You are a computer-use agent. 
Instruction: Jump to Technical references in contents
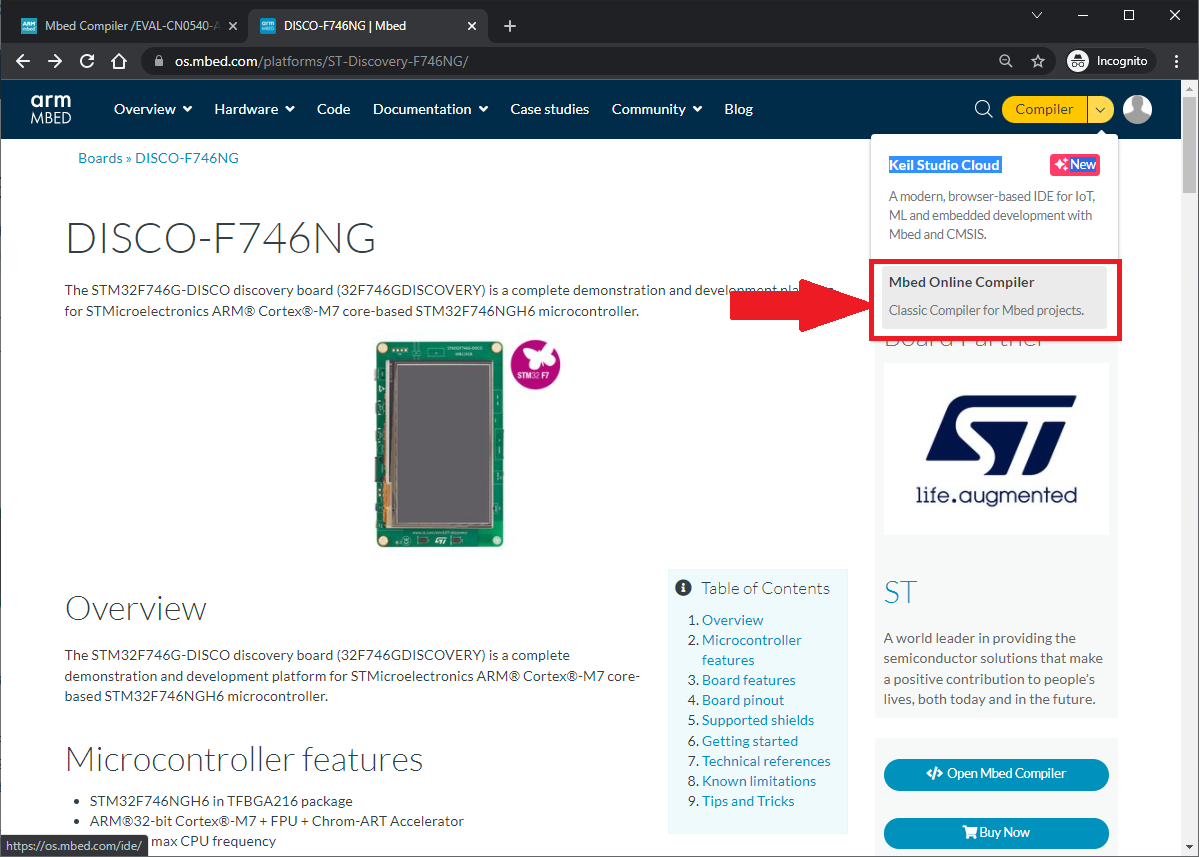point(766,761)
